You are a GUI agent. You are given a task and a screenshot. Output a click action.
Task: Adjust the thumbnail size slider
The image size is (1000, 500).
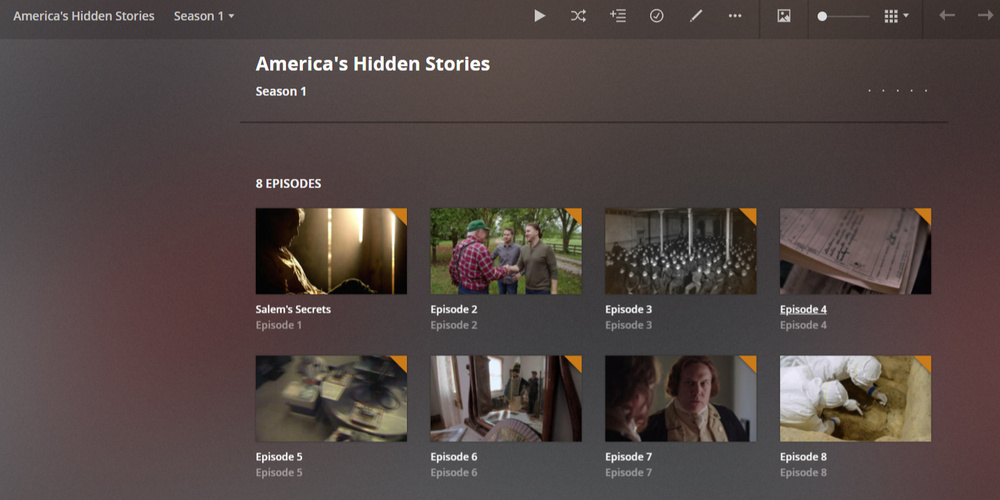(842, 17)
